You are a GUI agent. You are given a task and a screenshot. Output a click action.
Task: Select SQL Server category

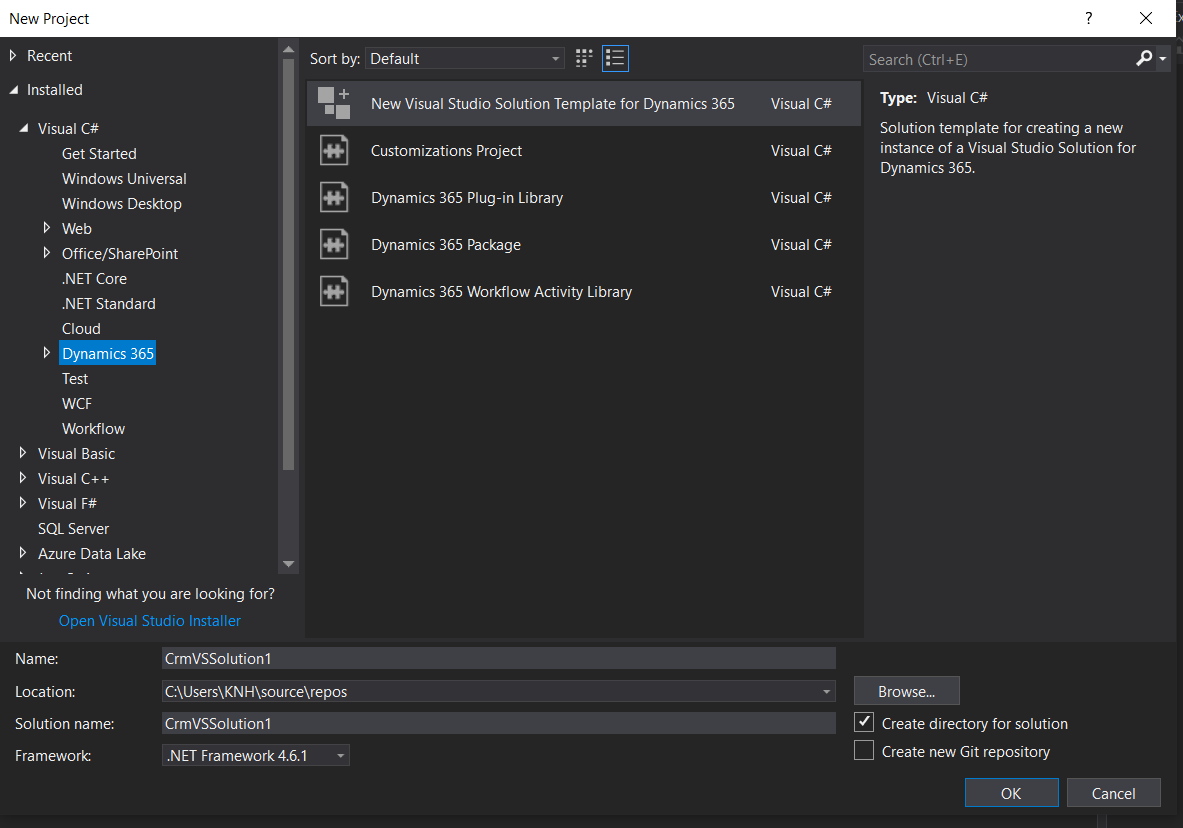[x=73, y=528]
